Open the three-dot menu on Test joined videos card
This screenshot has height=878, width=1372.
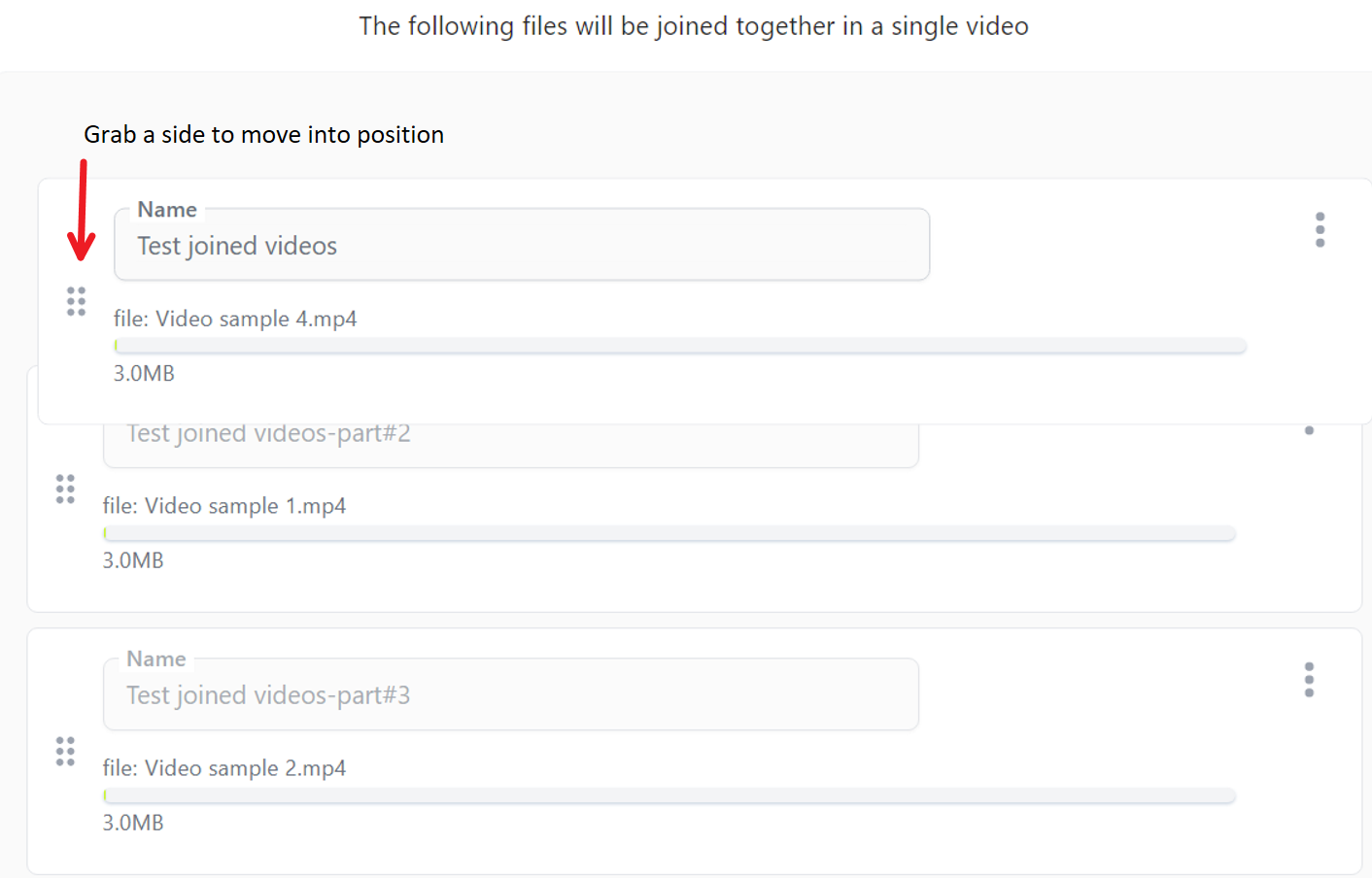pos(1320,229)
